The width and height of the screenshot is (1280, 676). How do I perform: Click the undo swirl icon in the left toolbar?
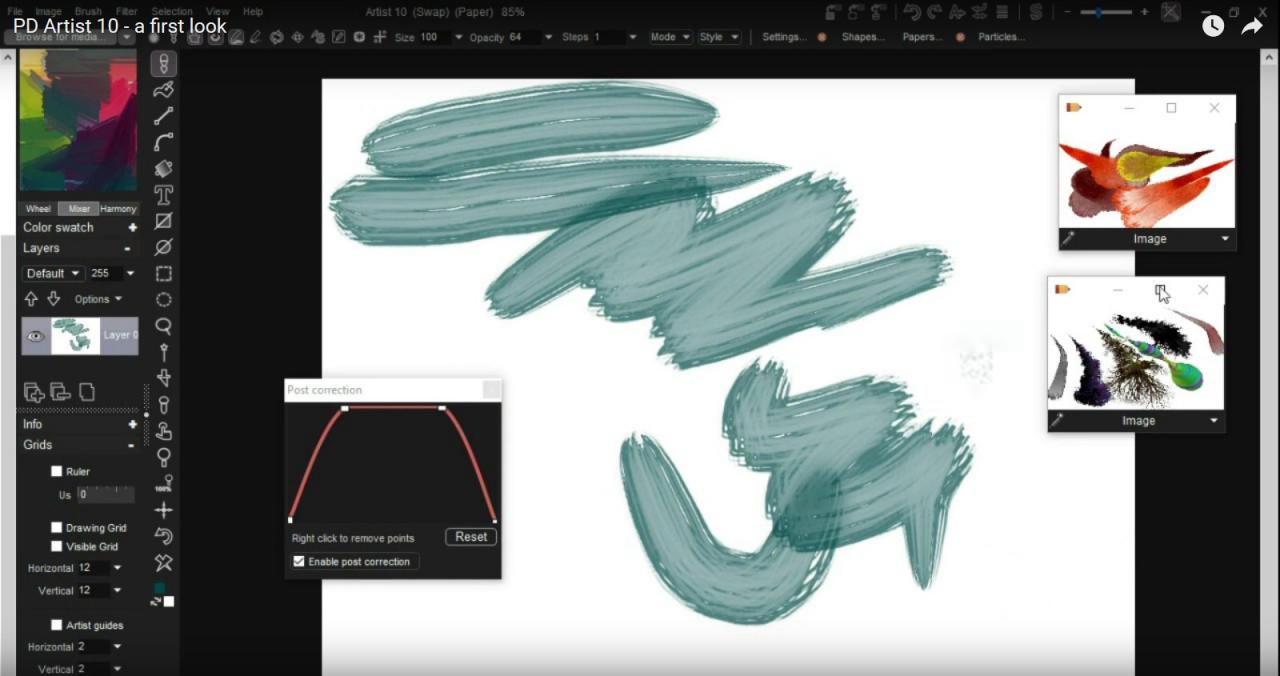(163, 537)
